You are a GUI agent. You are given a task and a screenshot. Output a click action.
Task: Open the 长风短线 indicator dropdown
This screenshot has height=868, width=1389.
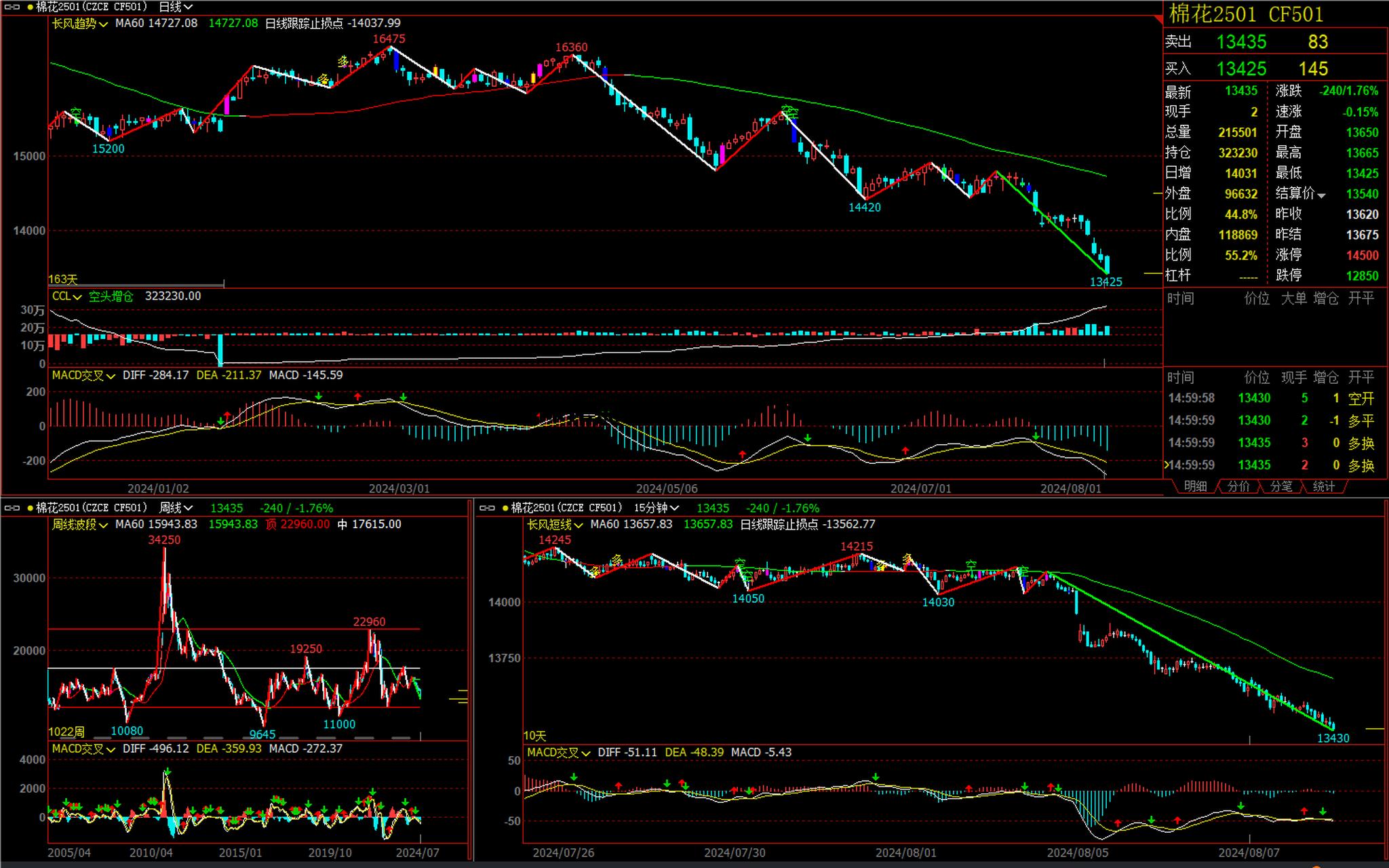555,525
